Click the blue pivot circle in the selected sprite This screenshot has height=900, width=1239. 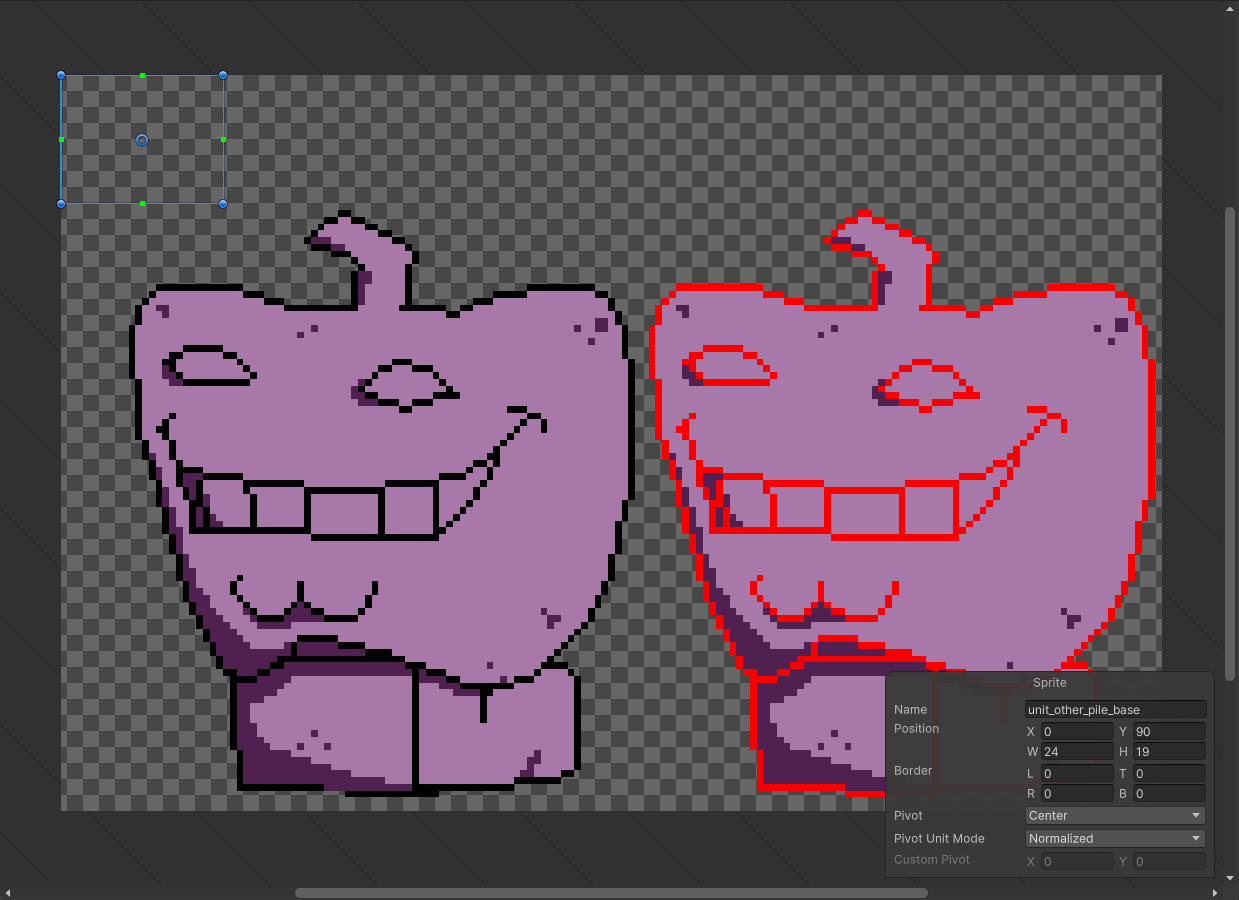point(142,140)
